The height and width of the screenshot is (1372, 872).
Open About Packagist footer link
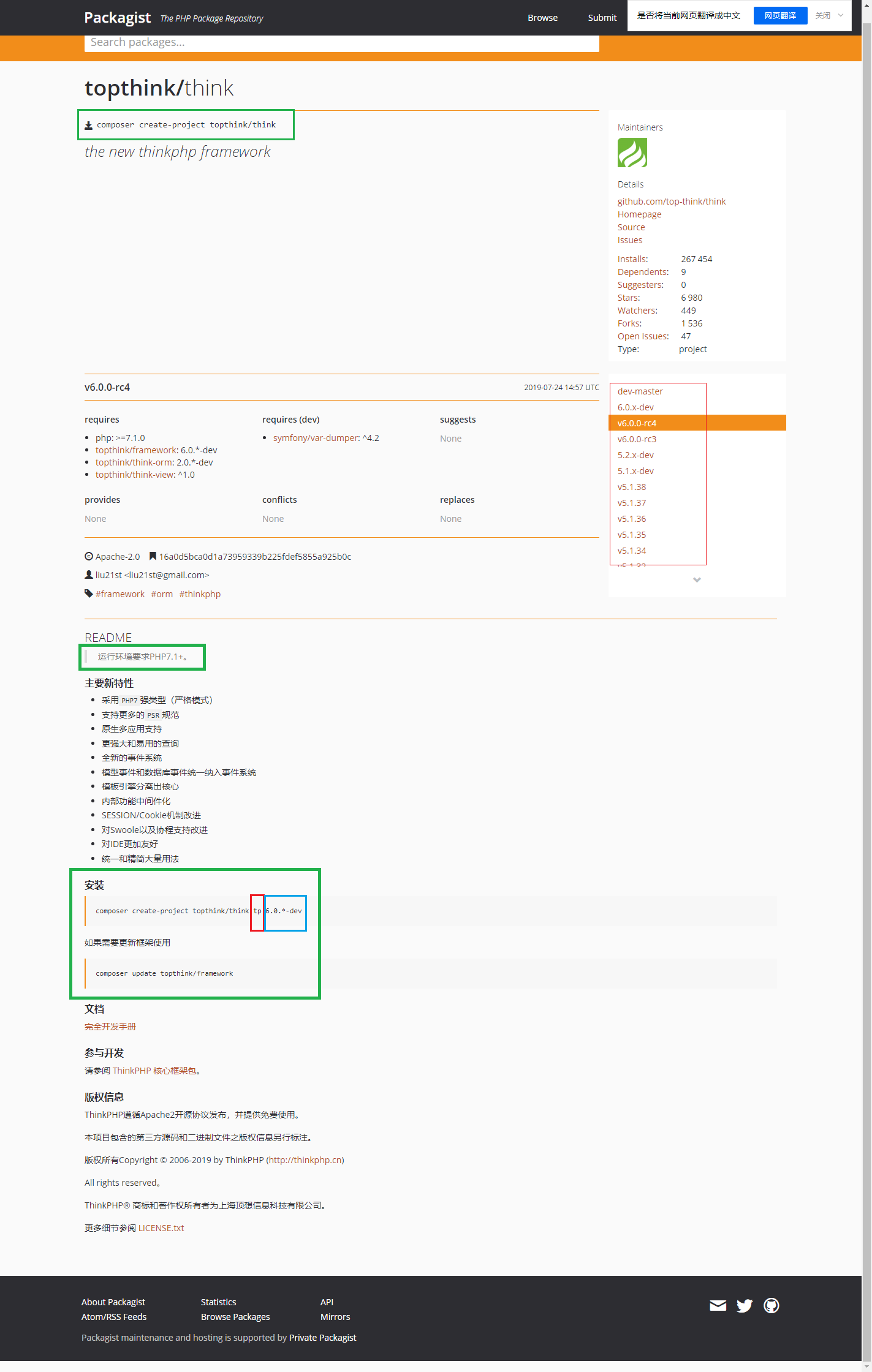pos(113,1302)
